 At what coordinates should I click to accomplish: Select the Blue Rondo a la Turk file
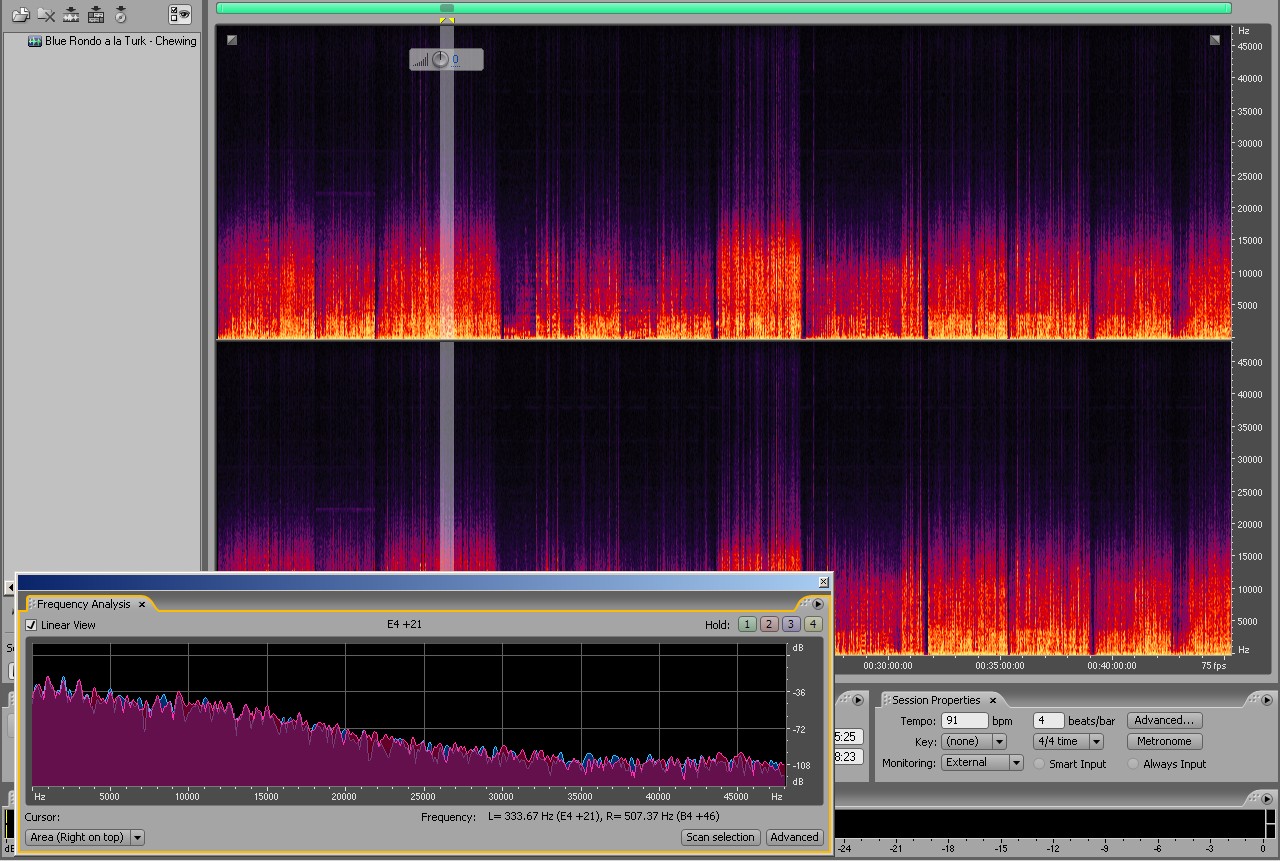[112, 41]
